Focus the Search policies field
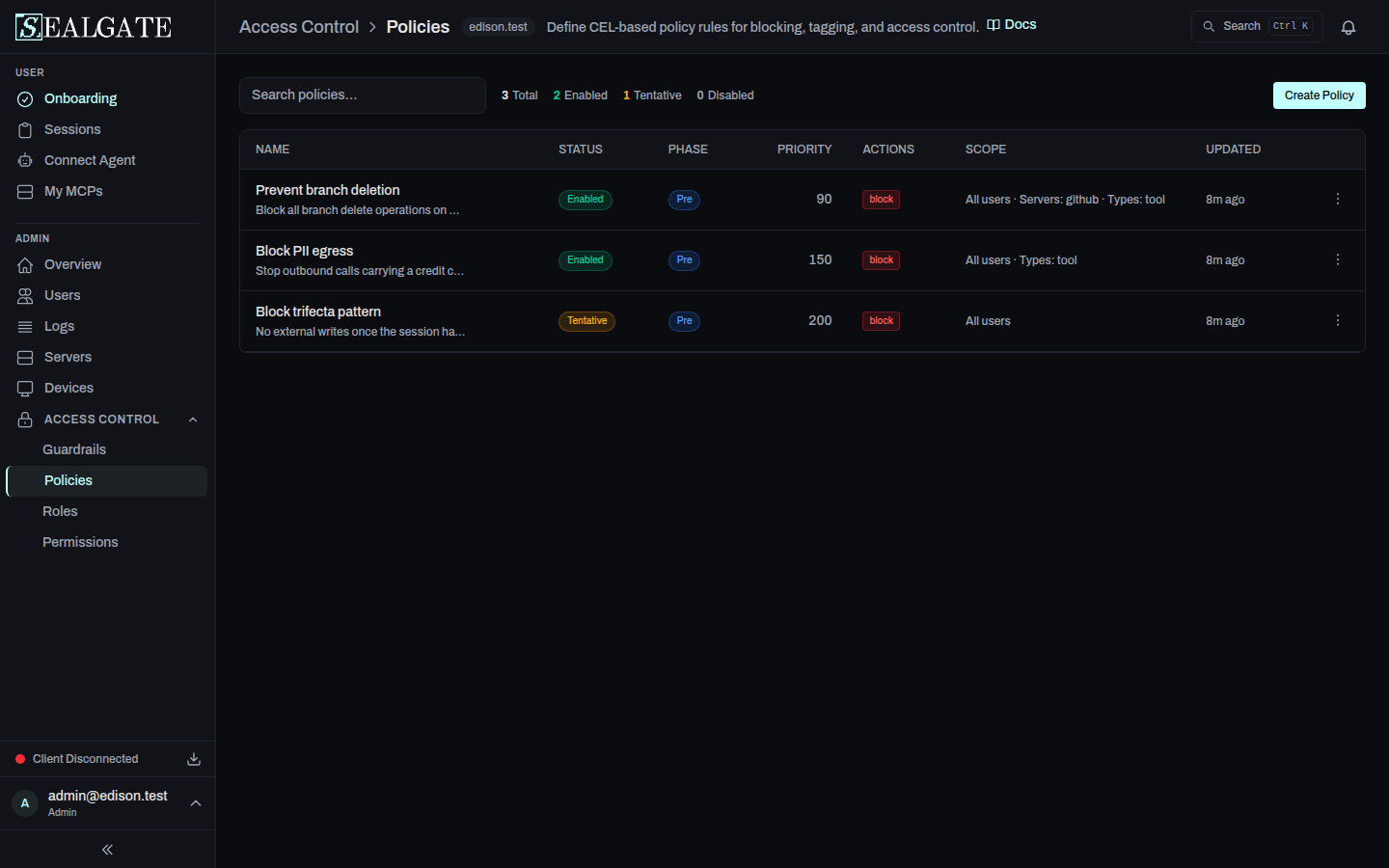1389x868 pixels. pyautogui.click(x=363, y=95)
